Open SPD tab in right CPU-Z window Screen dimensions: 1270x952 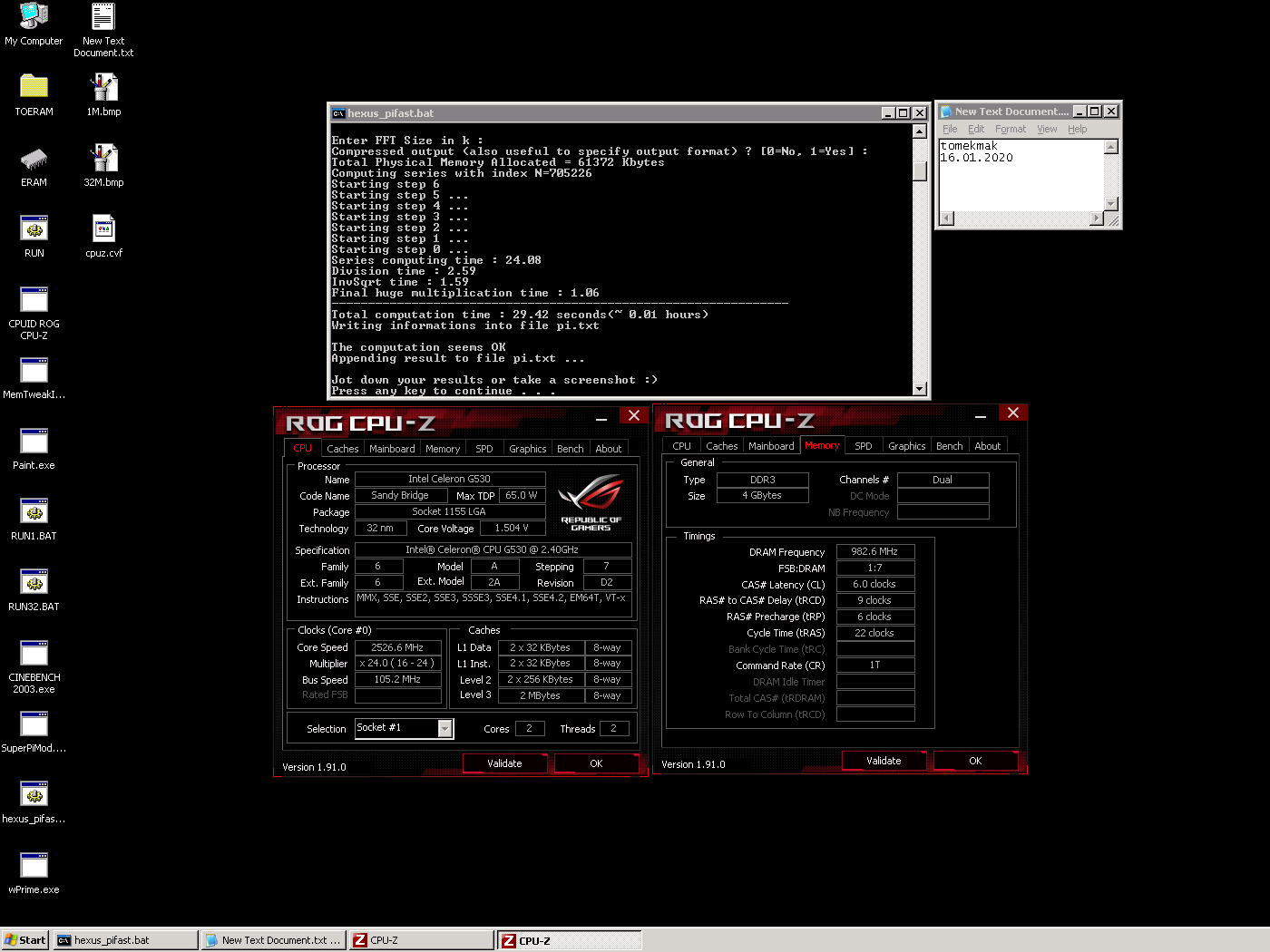click(864, 446)
